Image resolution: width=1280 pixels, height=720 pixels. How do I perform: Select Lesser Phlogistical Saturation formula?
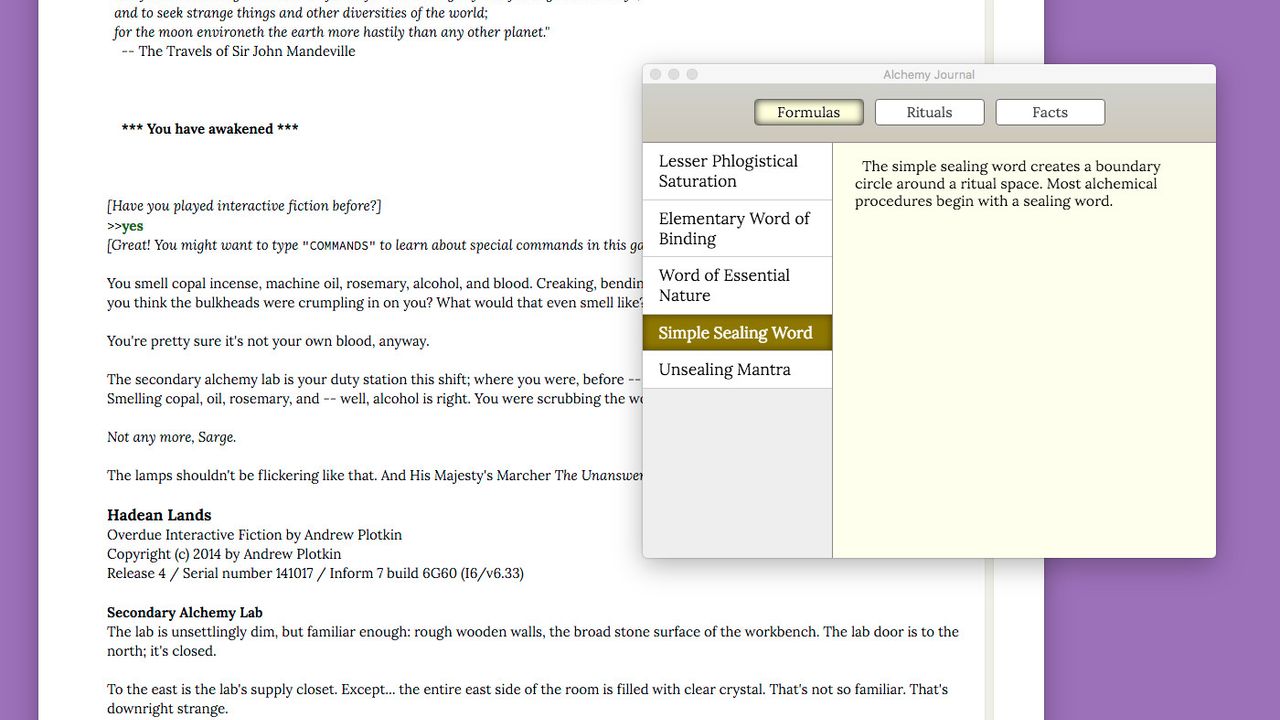pyautogui.click(x=737, y=171)
